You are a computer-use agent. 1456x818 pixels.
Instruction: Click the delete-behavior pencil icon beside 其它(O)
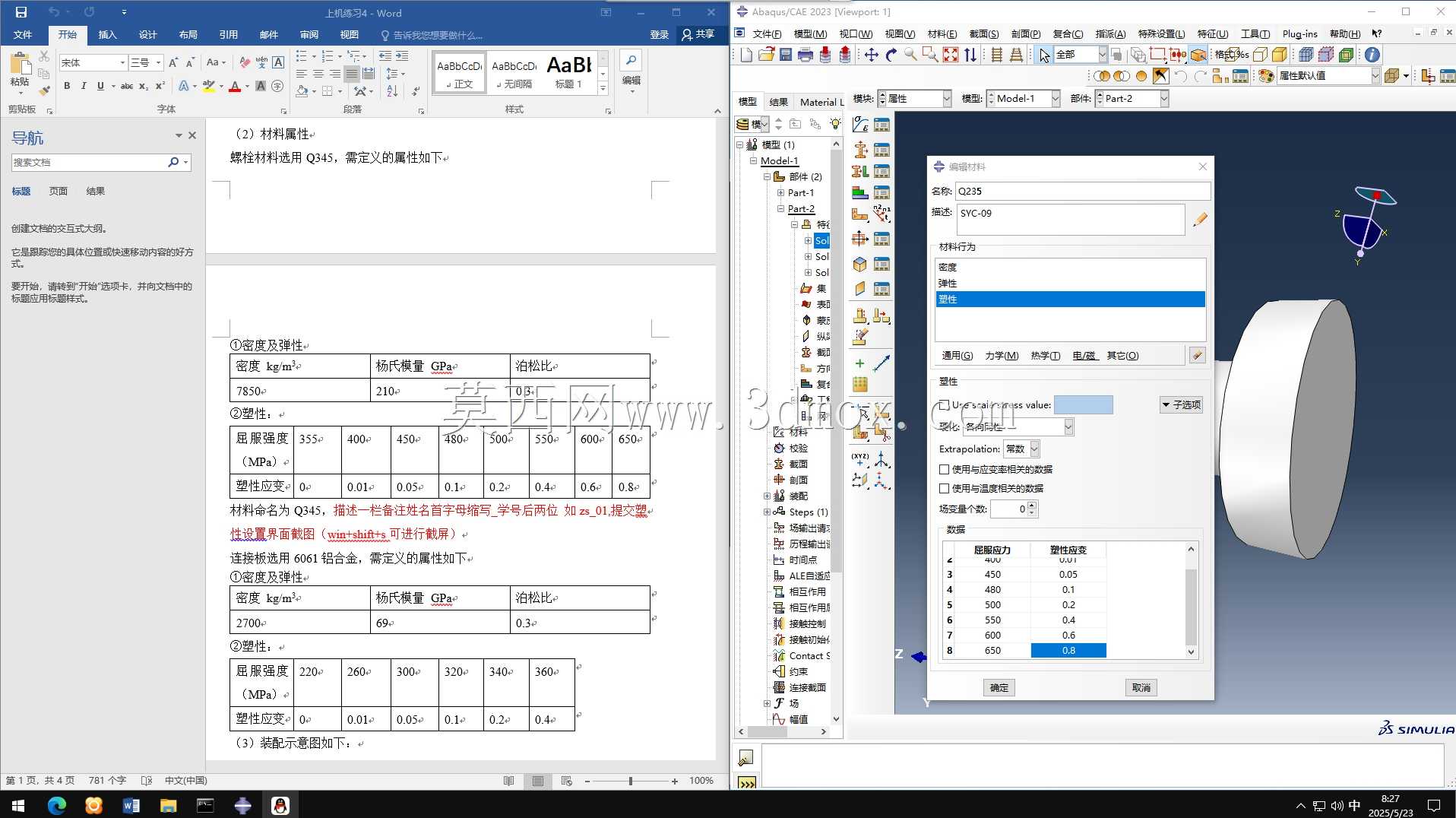point(1197,355)
